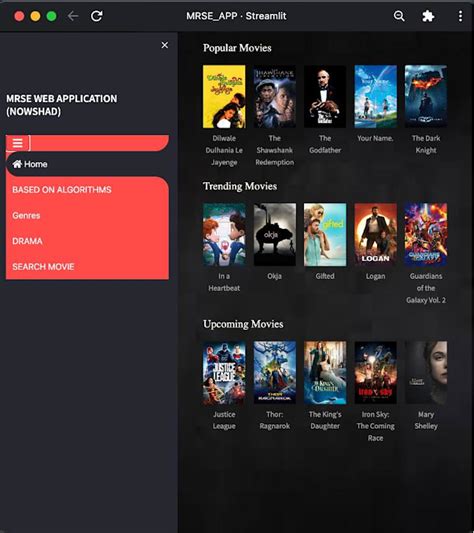This screenshot has width=474, height=533.
Task: Open the magnifier zoom icon in title bar
Action: coord(399,16)
